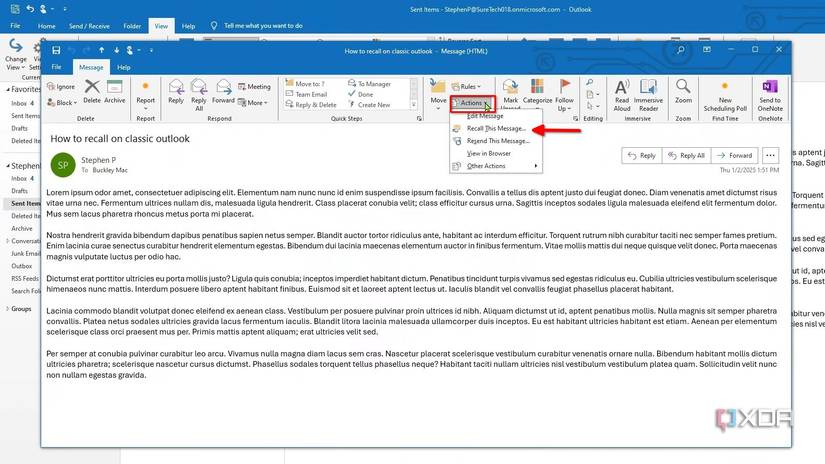Click Change View in main Outlook window

[x=15, y=54]
